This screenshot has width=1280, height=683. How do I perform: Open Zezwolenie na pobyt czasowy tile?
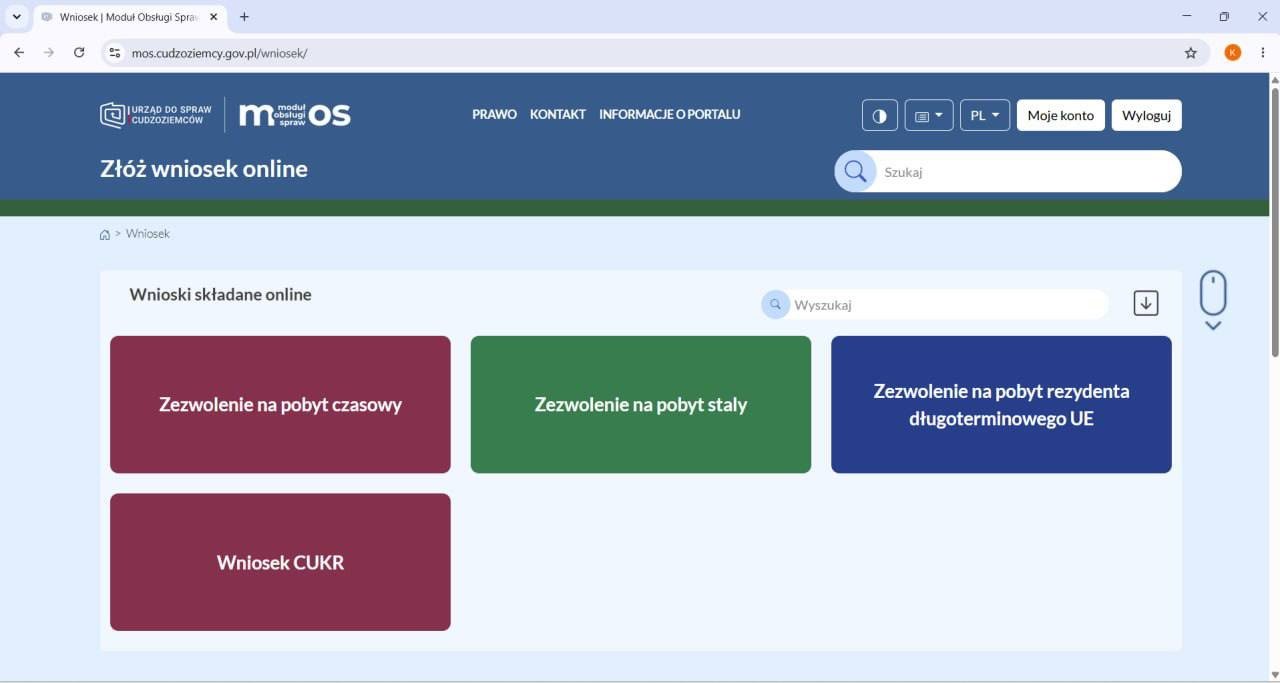280,404
